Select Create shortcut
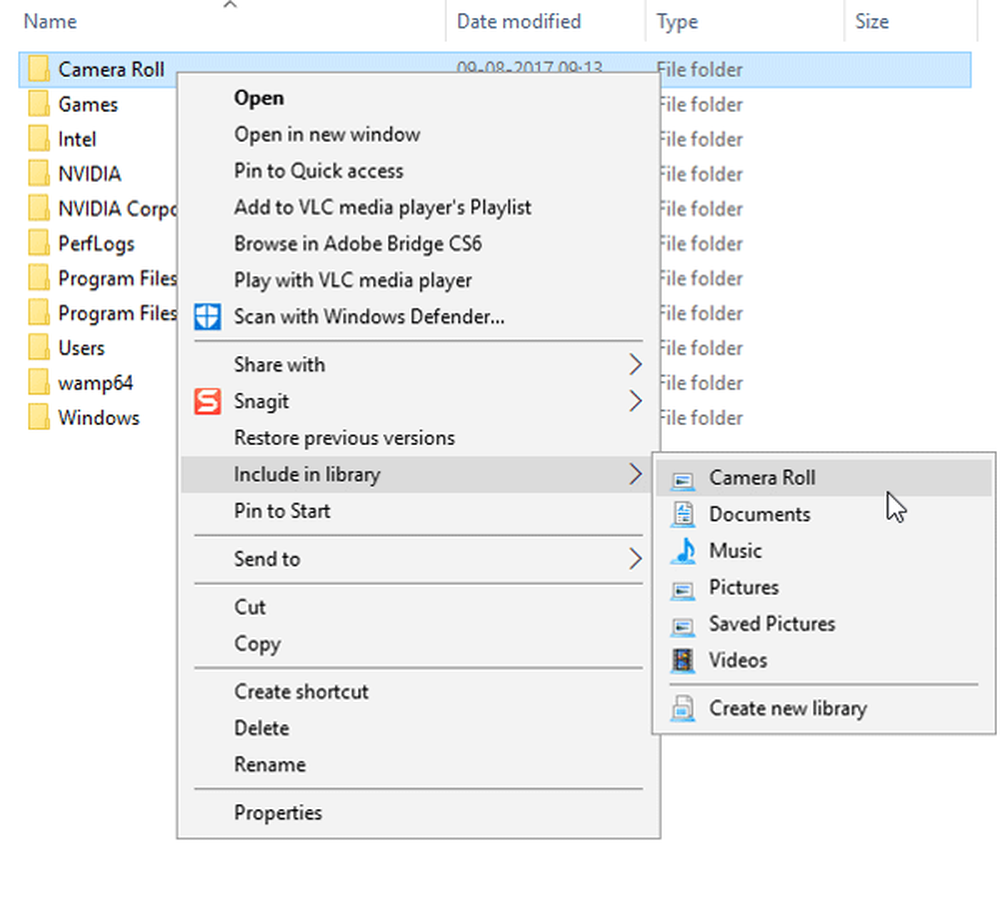This screenshot has height=901, width=1000. [418, 692]
